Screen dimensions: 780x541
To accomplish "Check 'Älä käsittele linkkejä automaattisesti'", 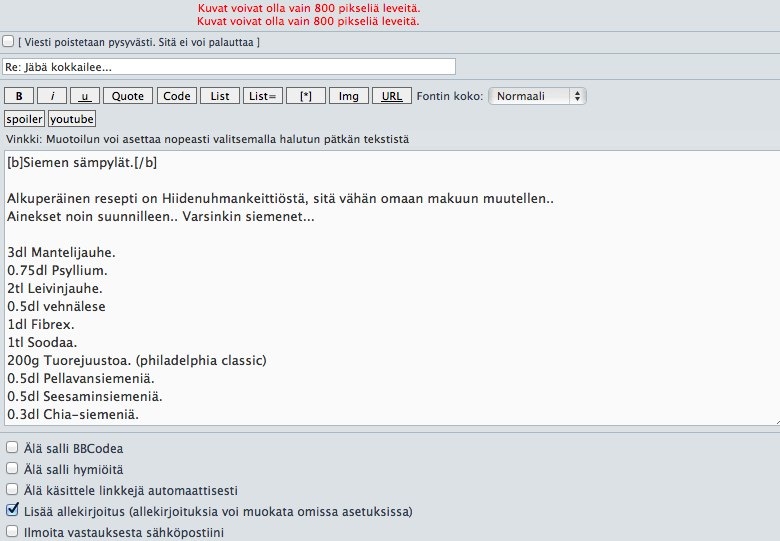I will click(x=12, y=490).
